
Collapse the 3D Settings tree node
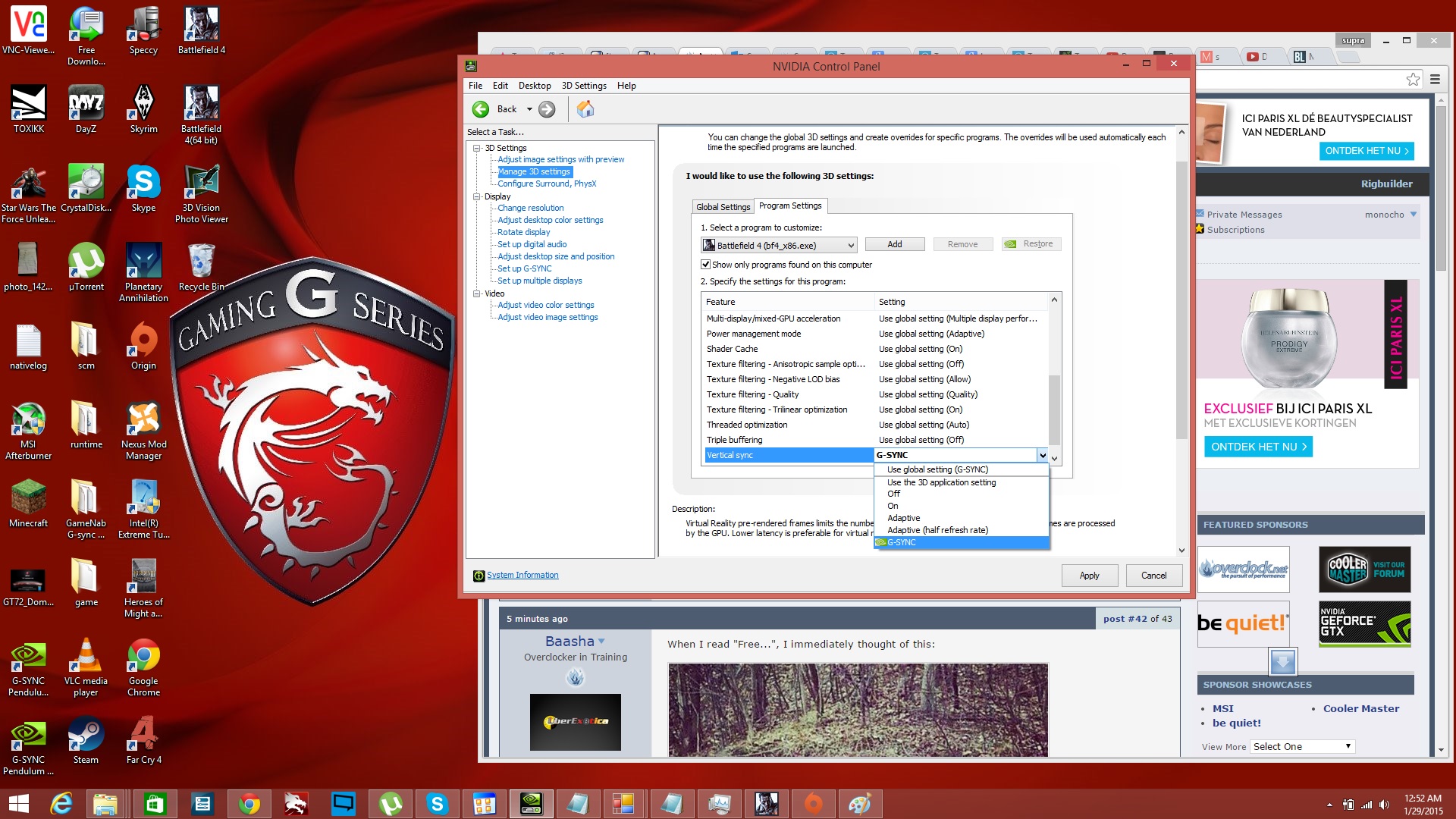pyautogui.click(x=477, y=148)
